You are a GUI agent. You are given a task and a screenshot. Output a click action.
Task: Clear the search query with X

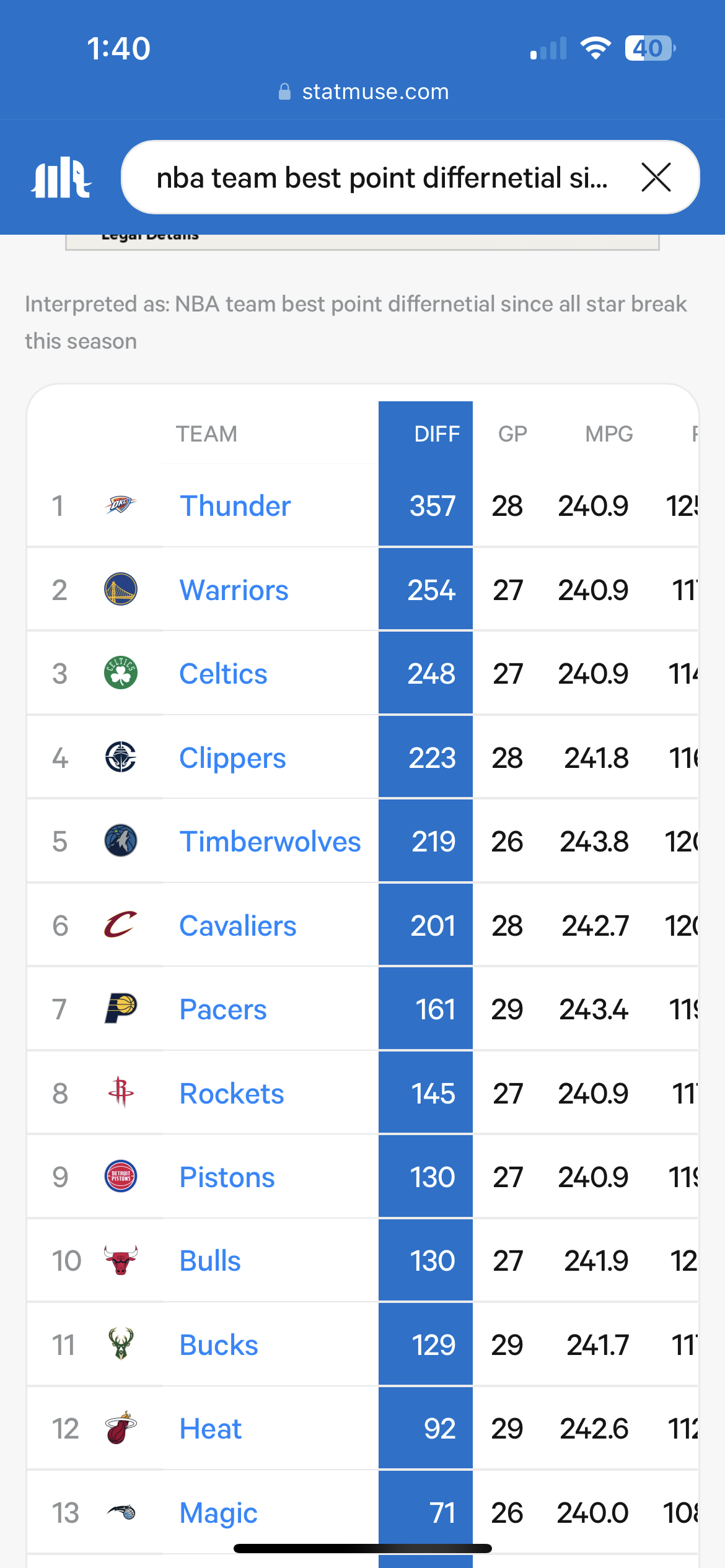pos(656,178)
